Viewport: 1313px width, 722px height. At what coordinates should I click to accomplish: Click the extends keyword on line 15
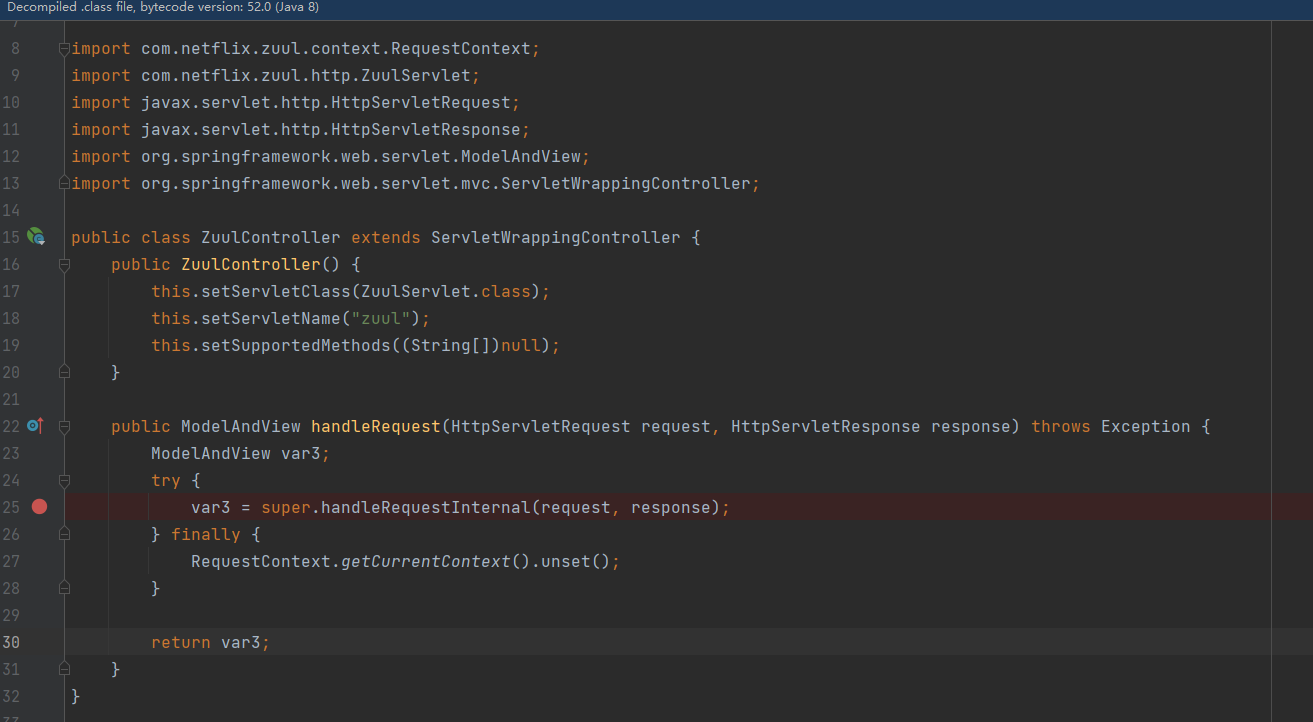tap(386, 237)
